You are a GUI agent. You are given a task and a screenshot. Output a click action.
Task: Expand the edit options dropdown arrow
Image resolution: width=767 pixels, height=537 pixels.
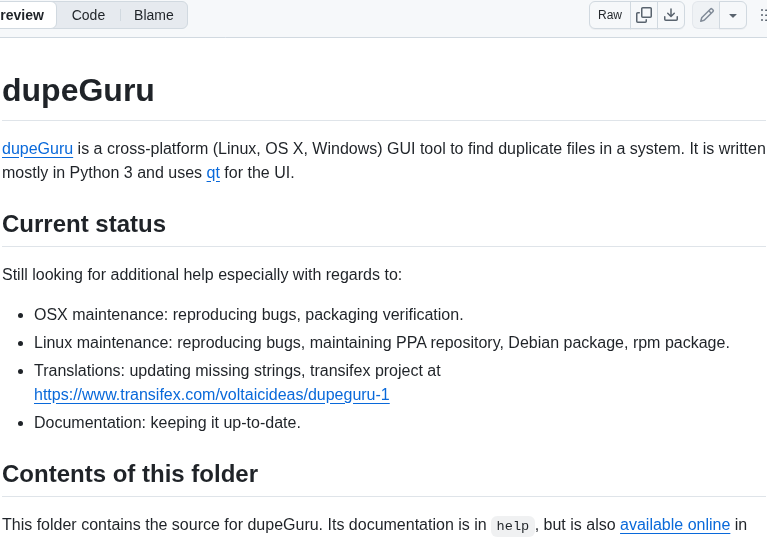point(733,15)
